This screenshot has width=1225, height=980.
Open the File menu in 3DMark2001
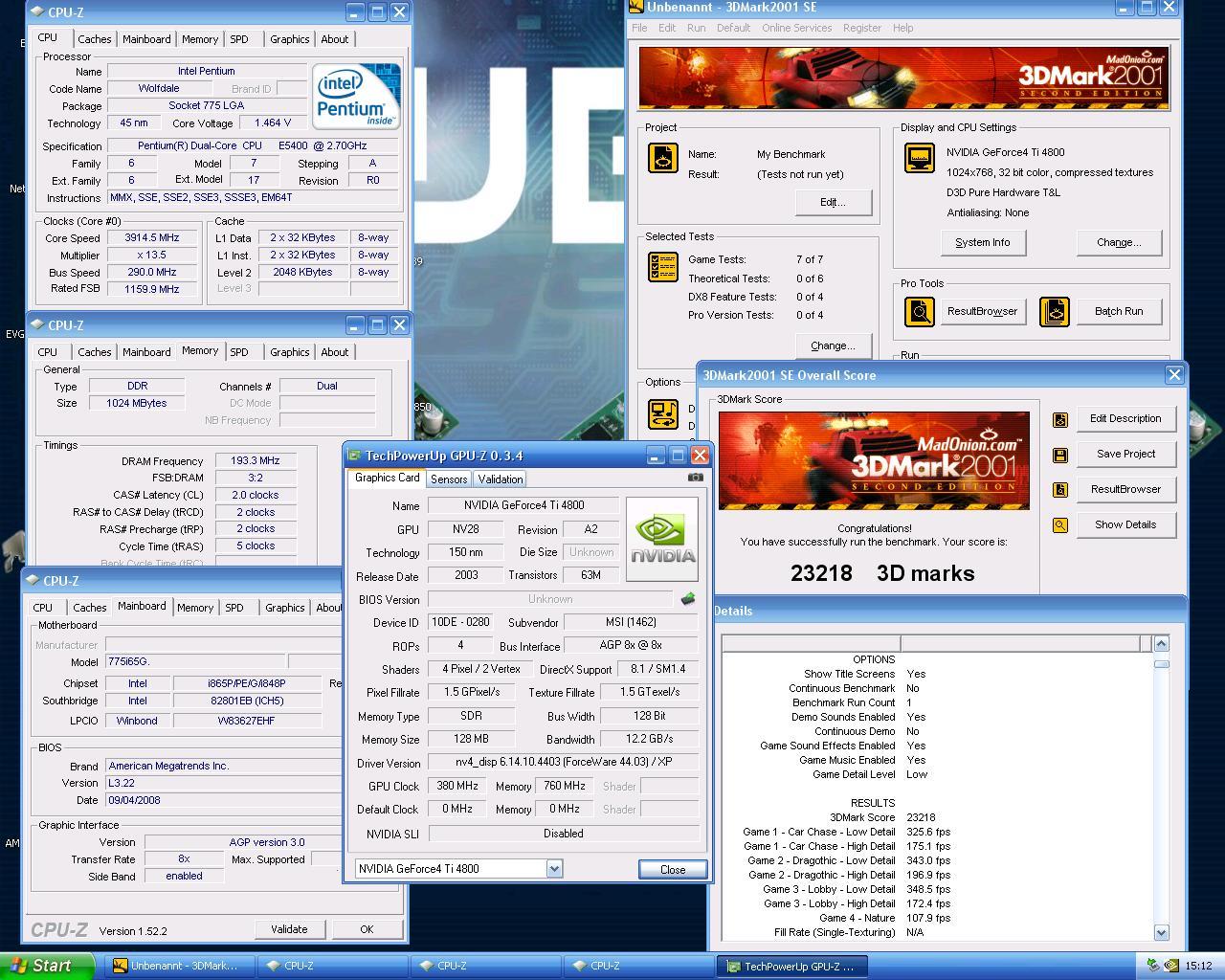pos(639,28)
